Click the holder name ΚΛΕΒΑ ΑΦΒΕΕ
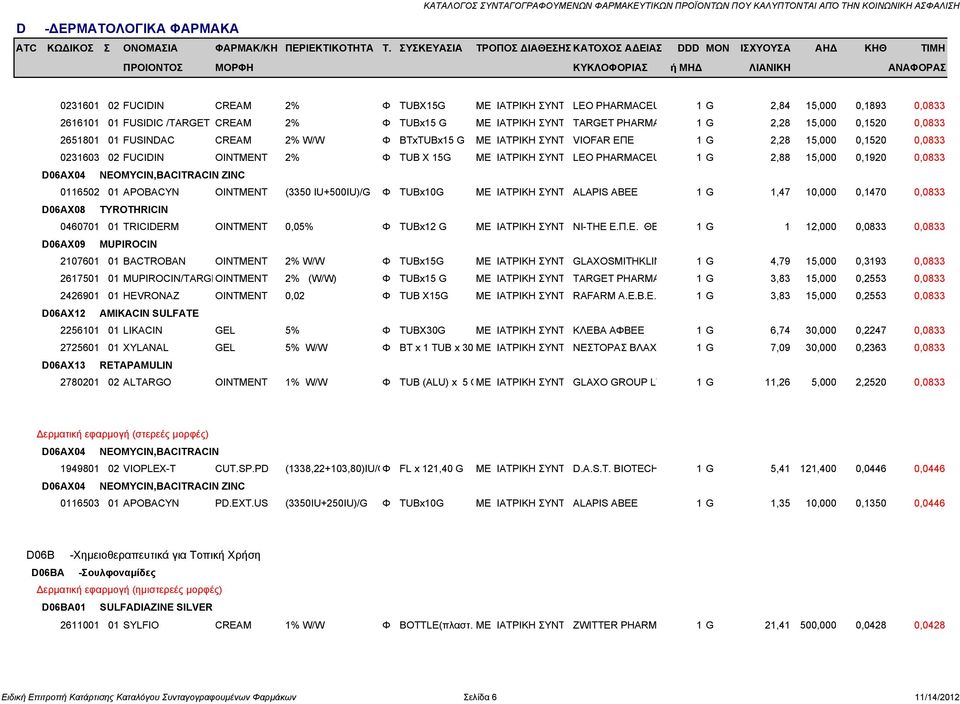The height and width of the screenshot is (704, 960). coord(608,331)
